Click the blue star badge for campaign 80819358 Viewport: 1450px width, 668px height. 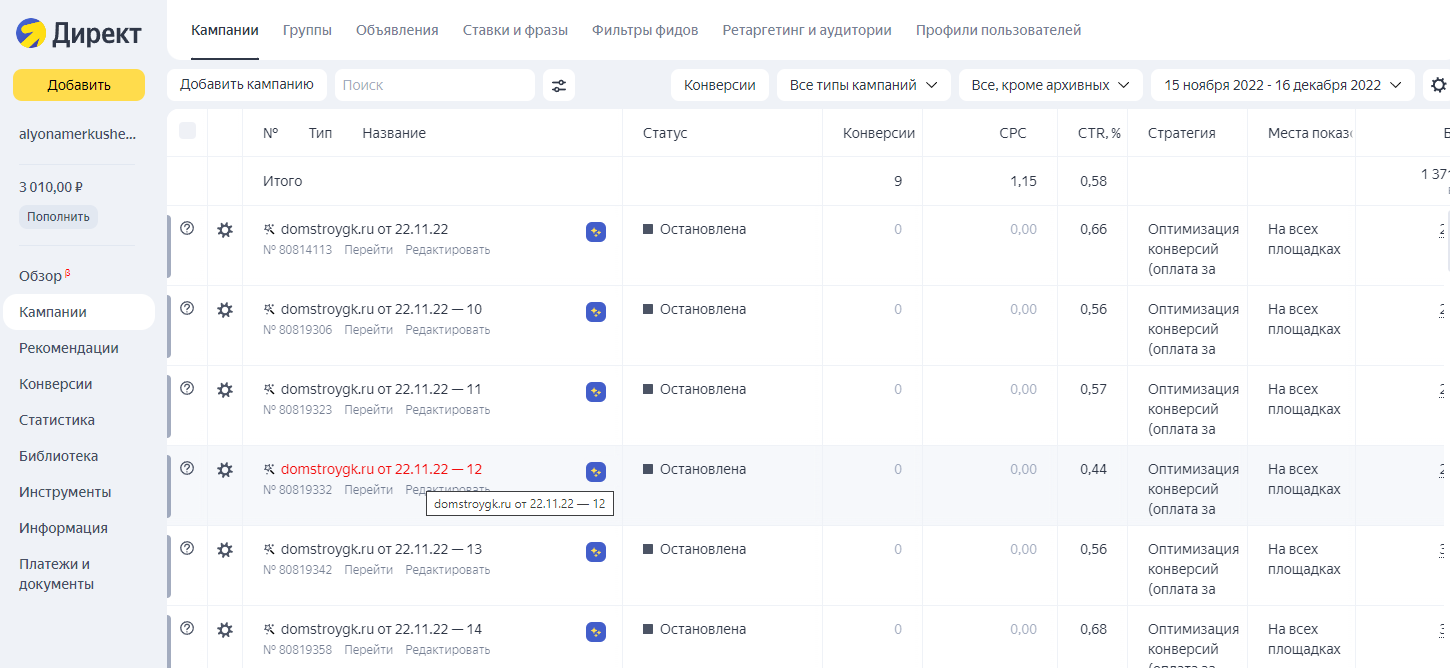click(x=596, y=632)
